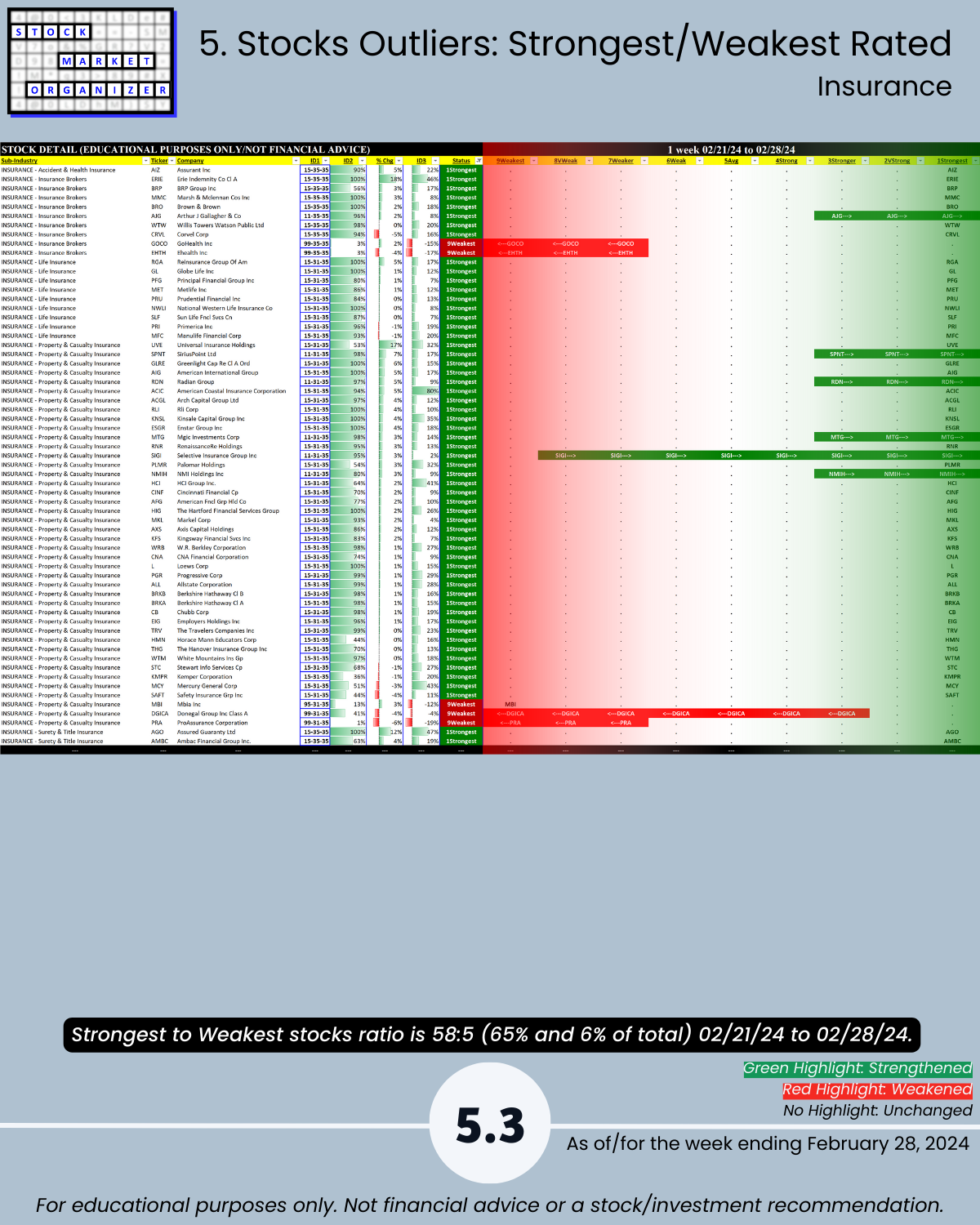Click the 'NMIH--->' cell under 2VStrong
This screenshot has height=1225, width=980.
point(897,474)
